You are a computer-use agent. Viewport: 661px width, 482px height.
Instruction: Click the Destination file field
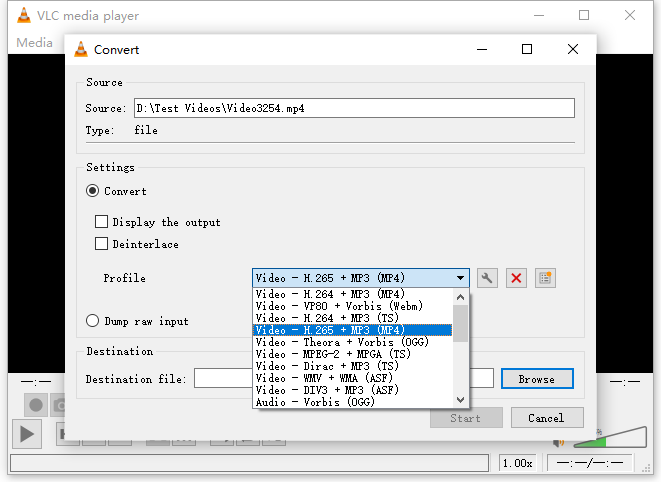click(344, 378)
